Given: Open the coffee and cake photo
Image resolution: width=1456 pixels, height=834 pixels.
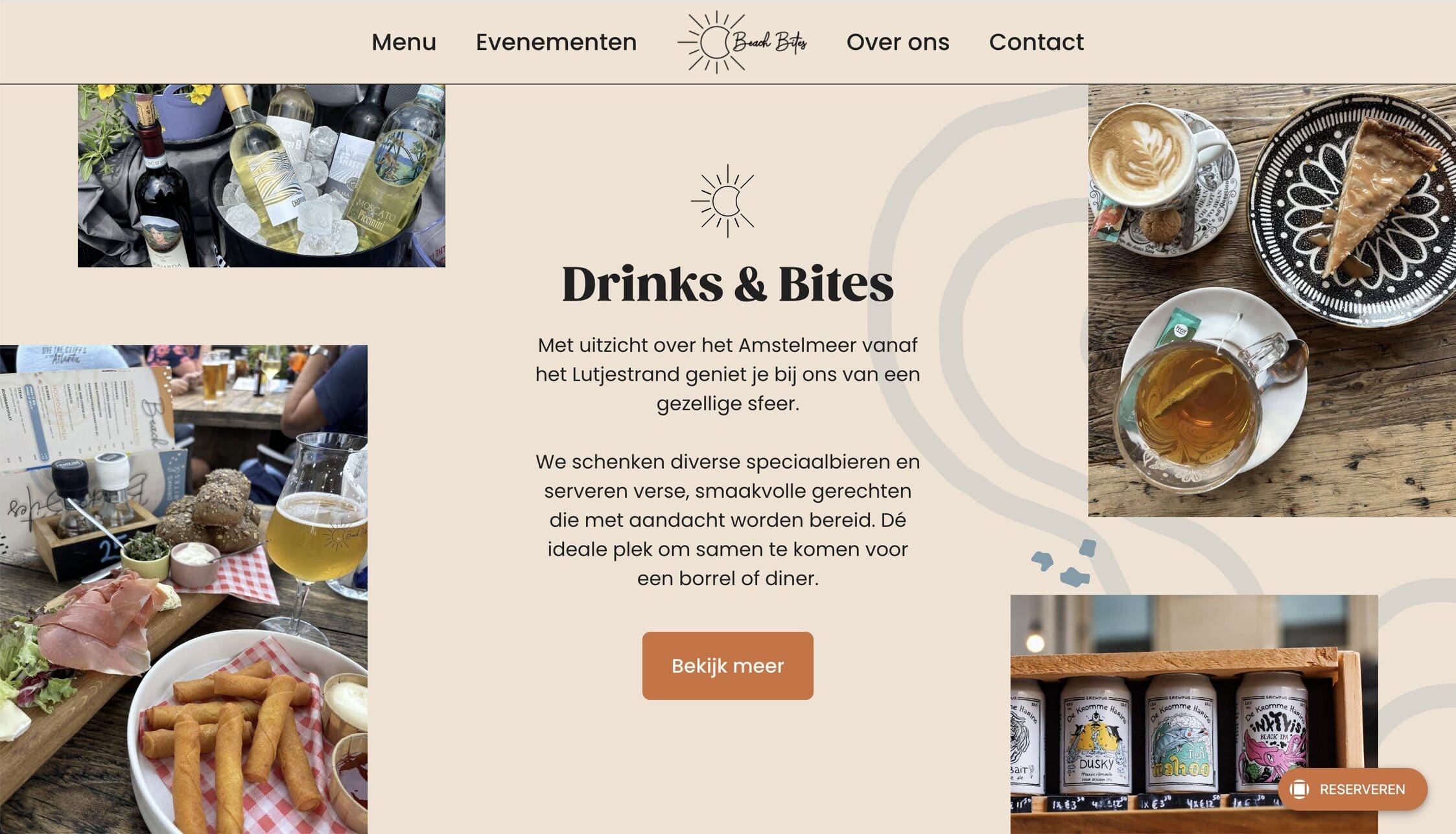Looking at the screenshot, I should pyautogui.click(x=1272, y=301).
